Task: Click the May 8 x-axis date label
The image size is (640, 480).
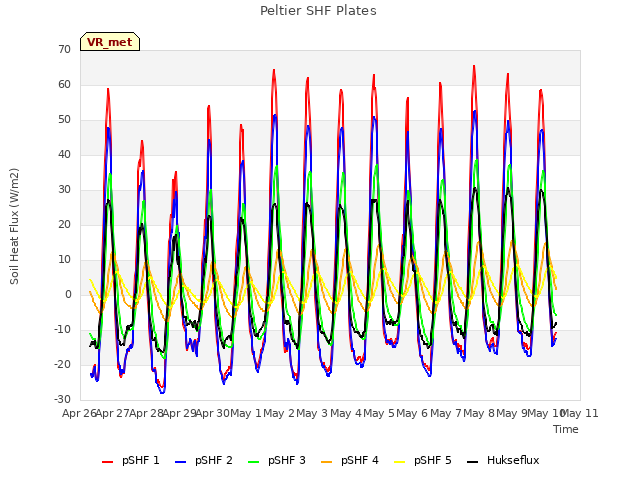Action: (x=479, y=413)
